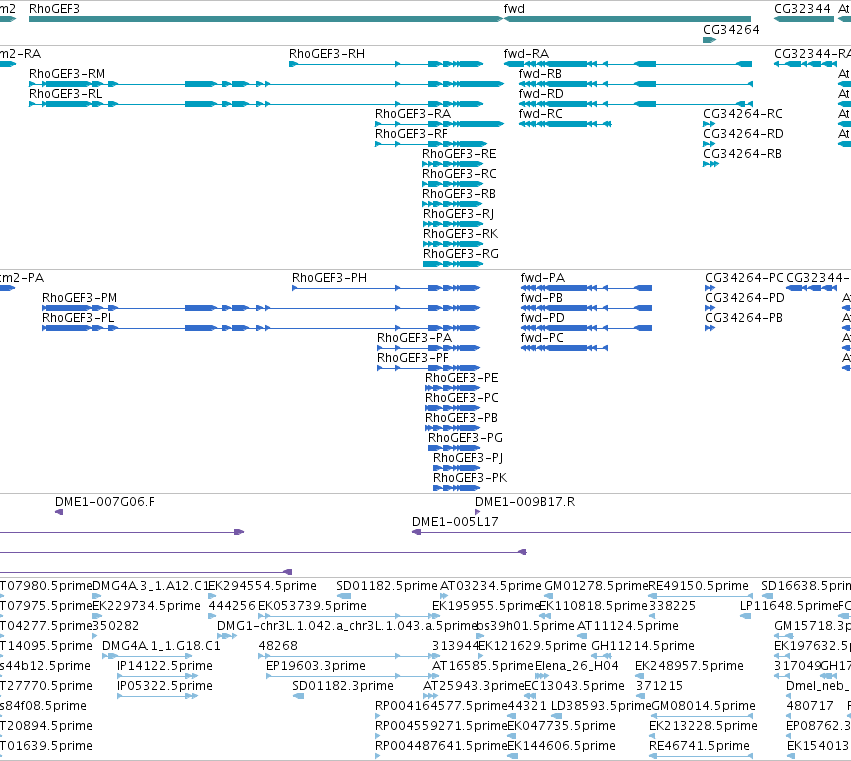Select the GM08014.5prime EST label
Viewport: 851px width, 761px height.
pyautogui.click(x=703, y=706)
